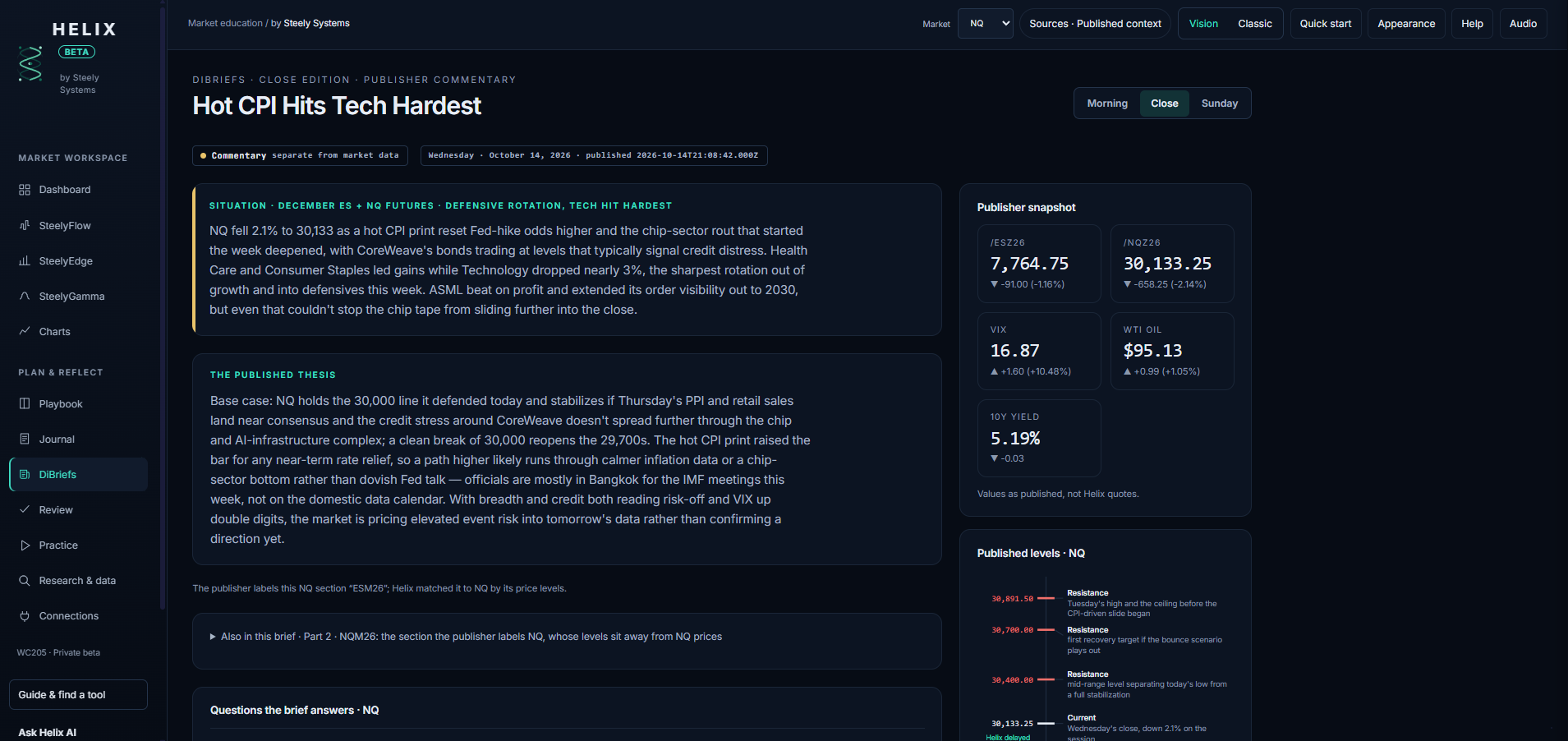Click the DiBriefs newspaper icon
This screenshot has height=741, width=1568.
[25, 474]
